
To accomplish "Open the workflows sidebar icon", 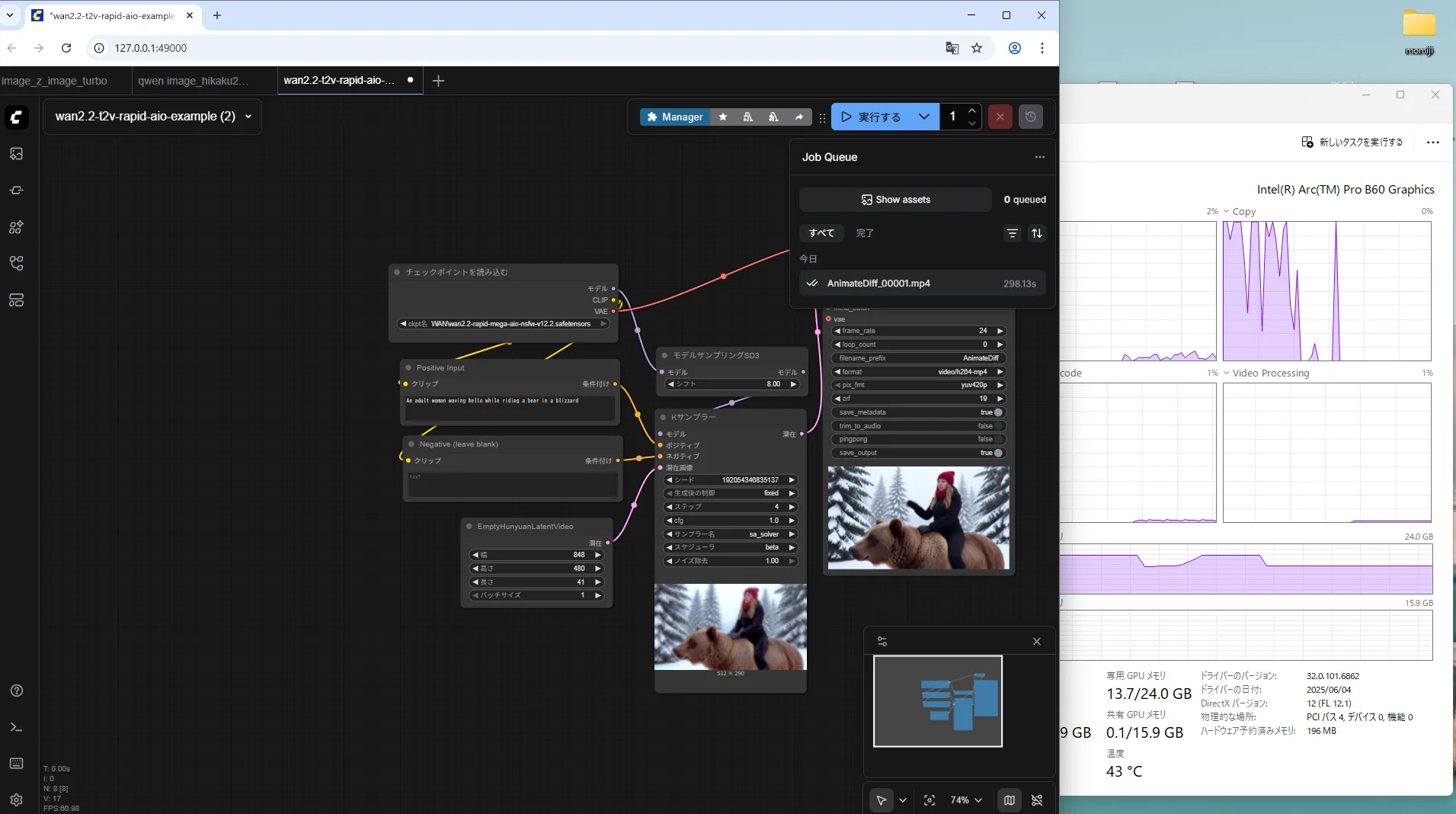I will [x=16, y=264].
